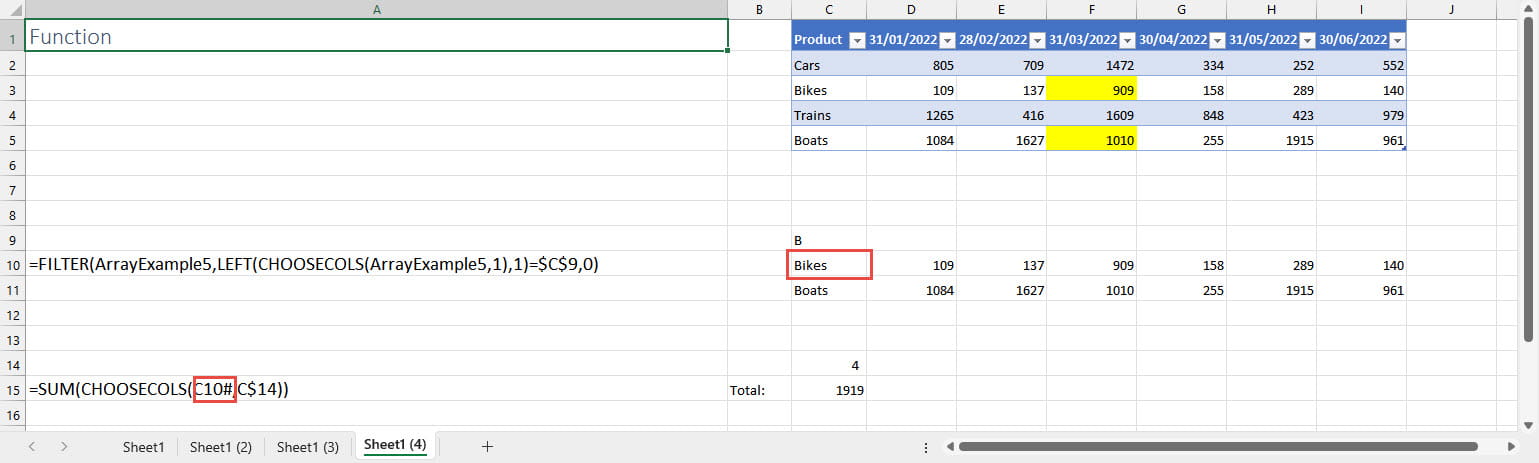The width and height of the screenshot is (1539, 463).
Task: Click the horizontal scrollbar thumb
Action: 1217,447
